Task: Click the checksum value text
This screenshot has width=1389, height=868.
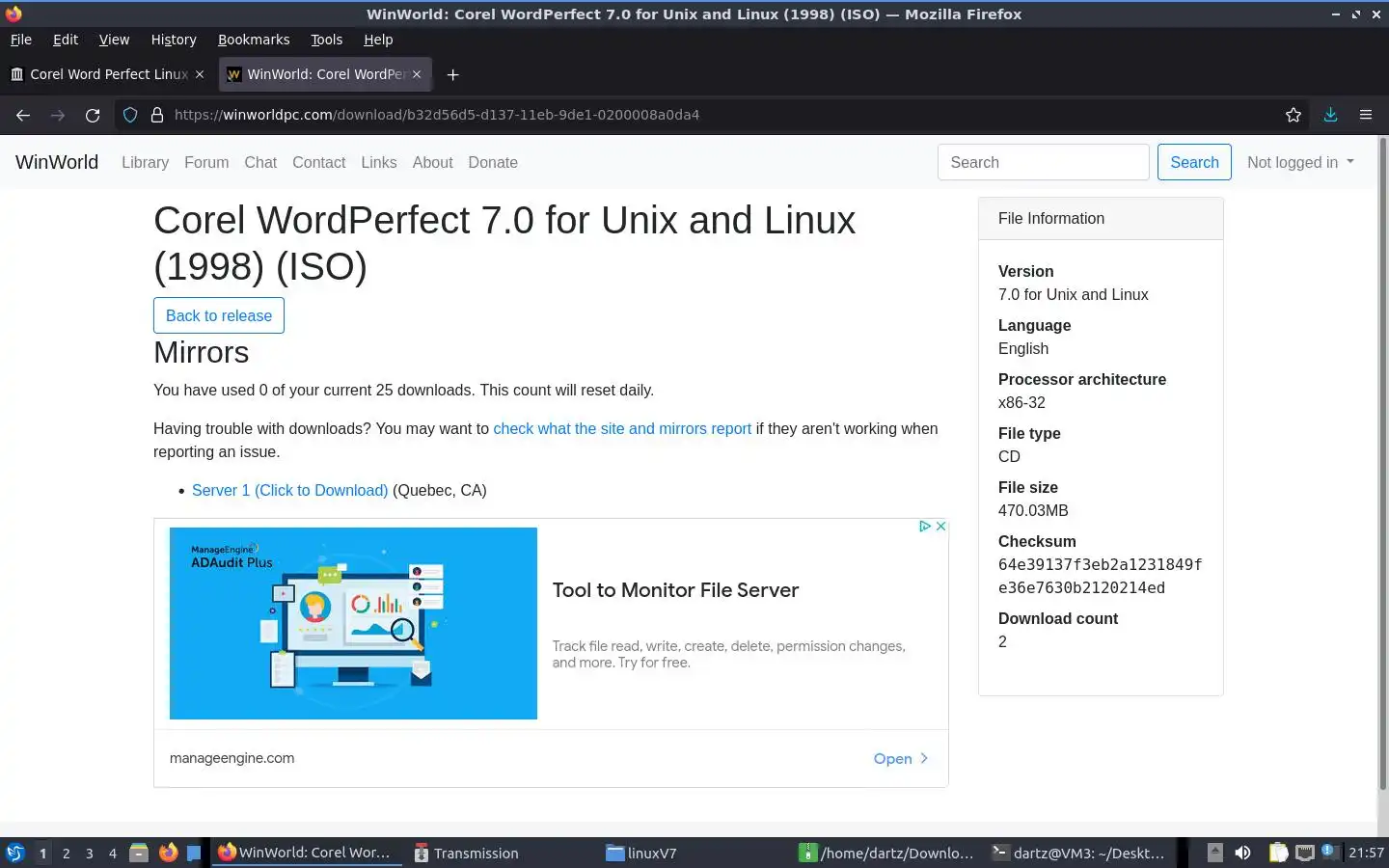Action: (x=1100, y=576)
